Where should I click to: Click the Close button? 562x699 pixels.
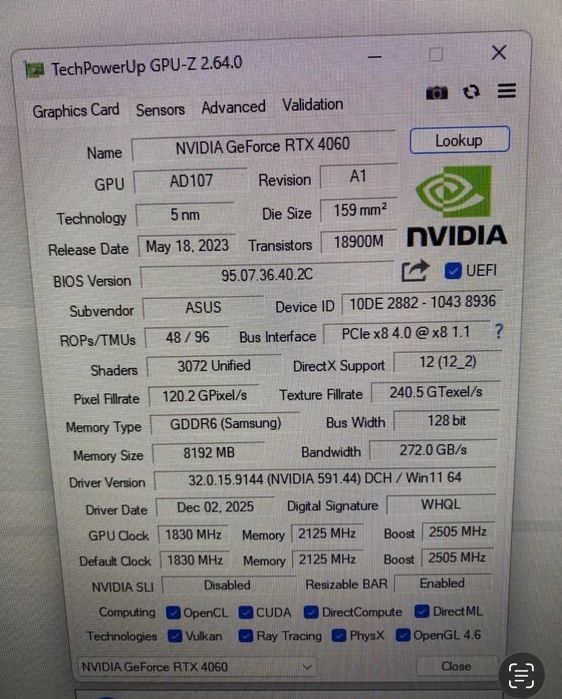[456, 666]
